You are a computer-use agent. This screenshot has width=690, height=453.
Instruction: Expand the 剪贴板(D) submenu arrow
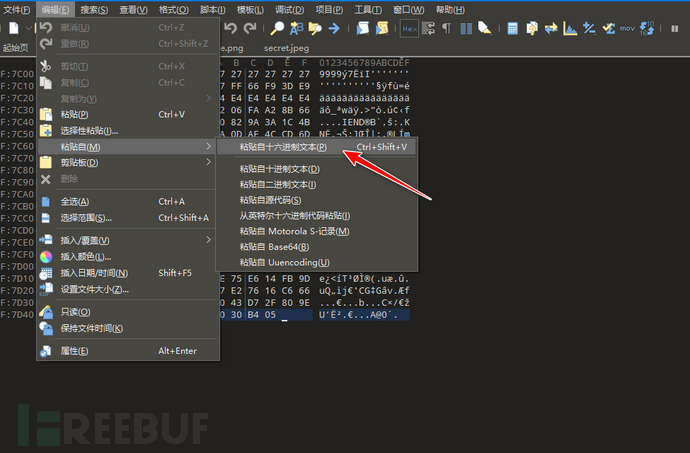[209, 162]
